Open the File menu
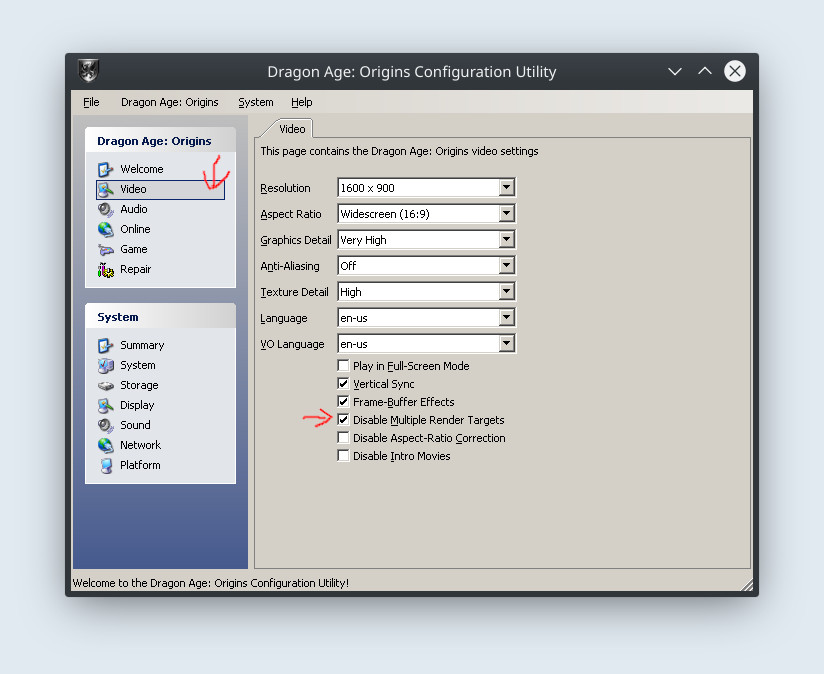The height and width of the screenshot is (674, 824). [x=91, y=102]
